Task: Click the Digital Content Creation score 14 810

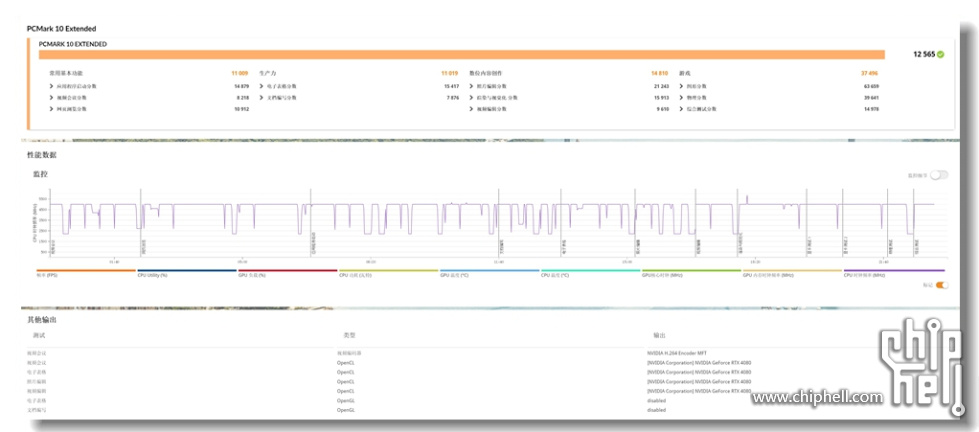Action: [x=660, y=73]
